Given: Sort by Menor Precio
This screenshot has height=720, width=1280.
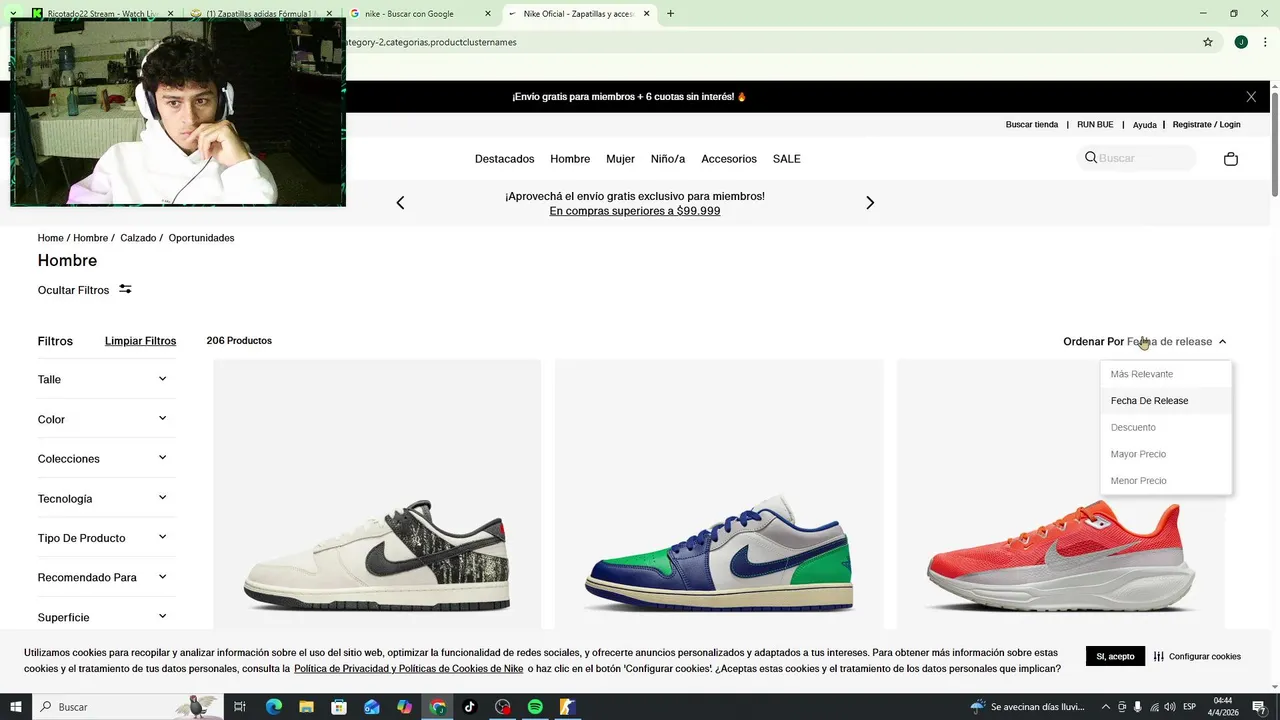Looking at the screenshot, I should [1165, 481].
